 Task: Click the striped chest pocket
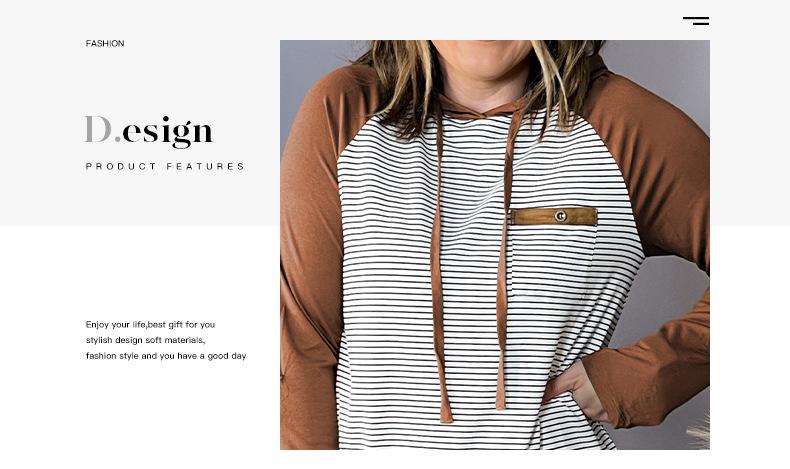(552, 259)
